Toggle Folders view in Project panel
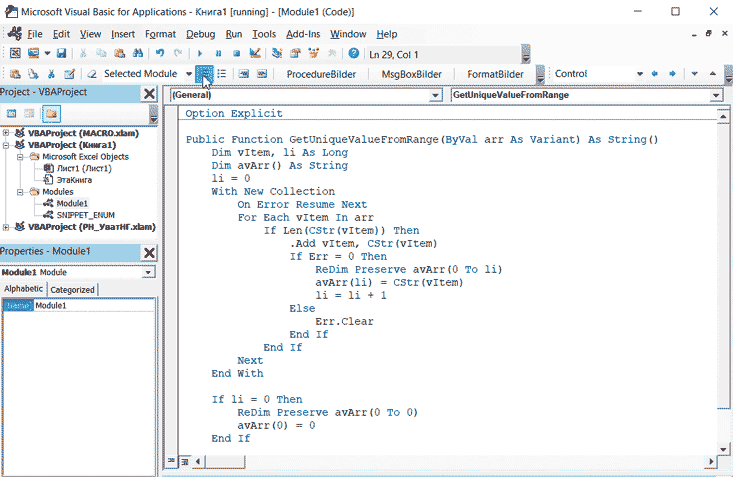 click(51, 113)
